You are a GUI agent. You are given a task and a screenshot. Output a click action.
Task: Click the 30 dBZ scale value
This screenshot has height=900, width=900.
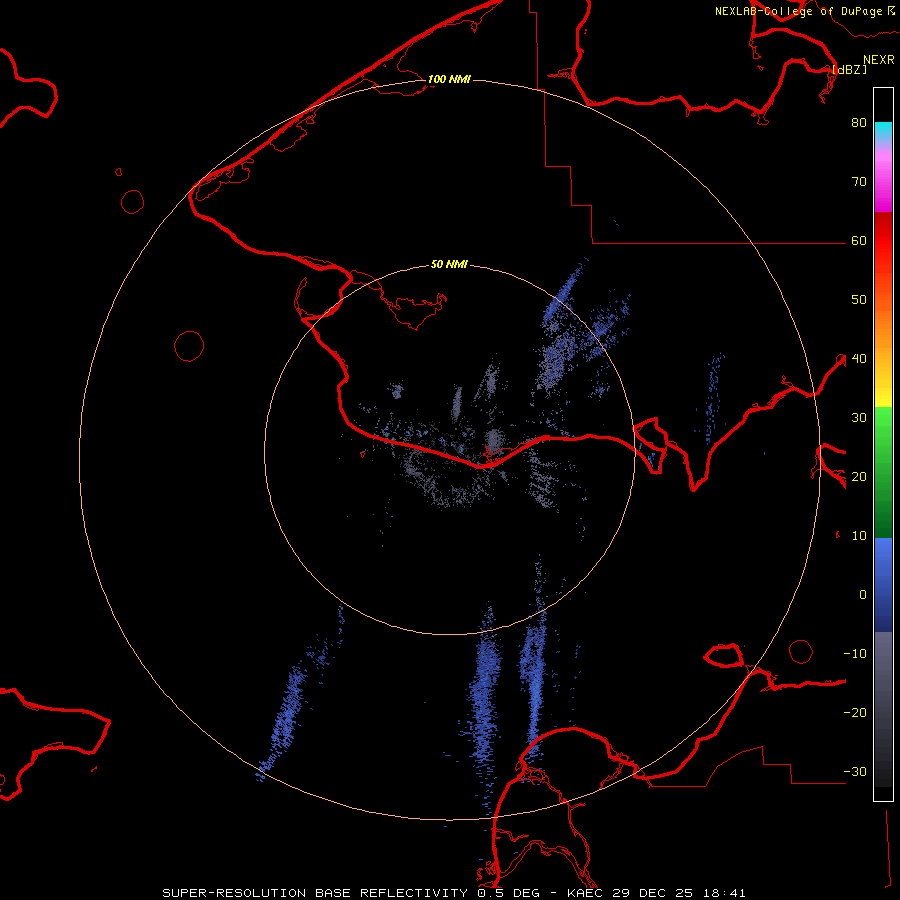click(x=859, y=418)
